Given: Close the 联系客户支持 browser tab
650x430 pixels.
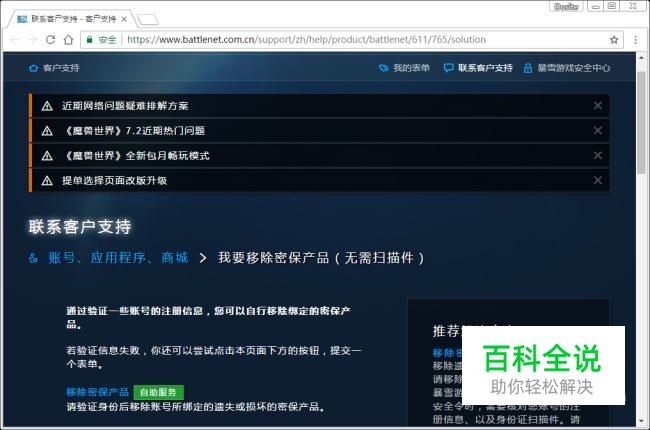Looking at the screenshot, I should point(124,19).
